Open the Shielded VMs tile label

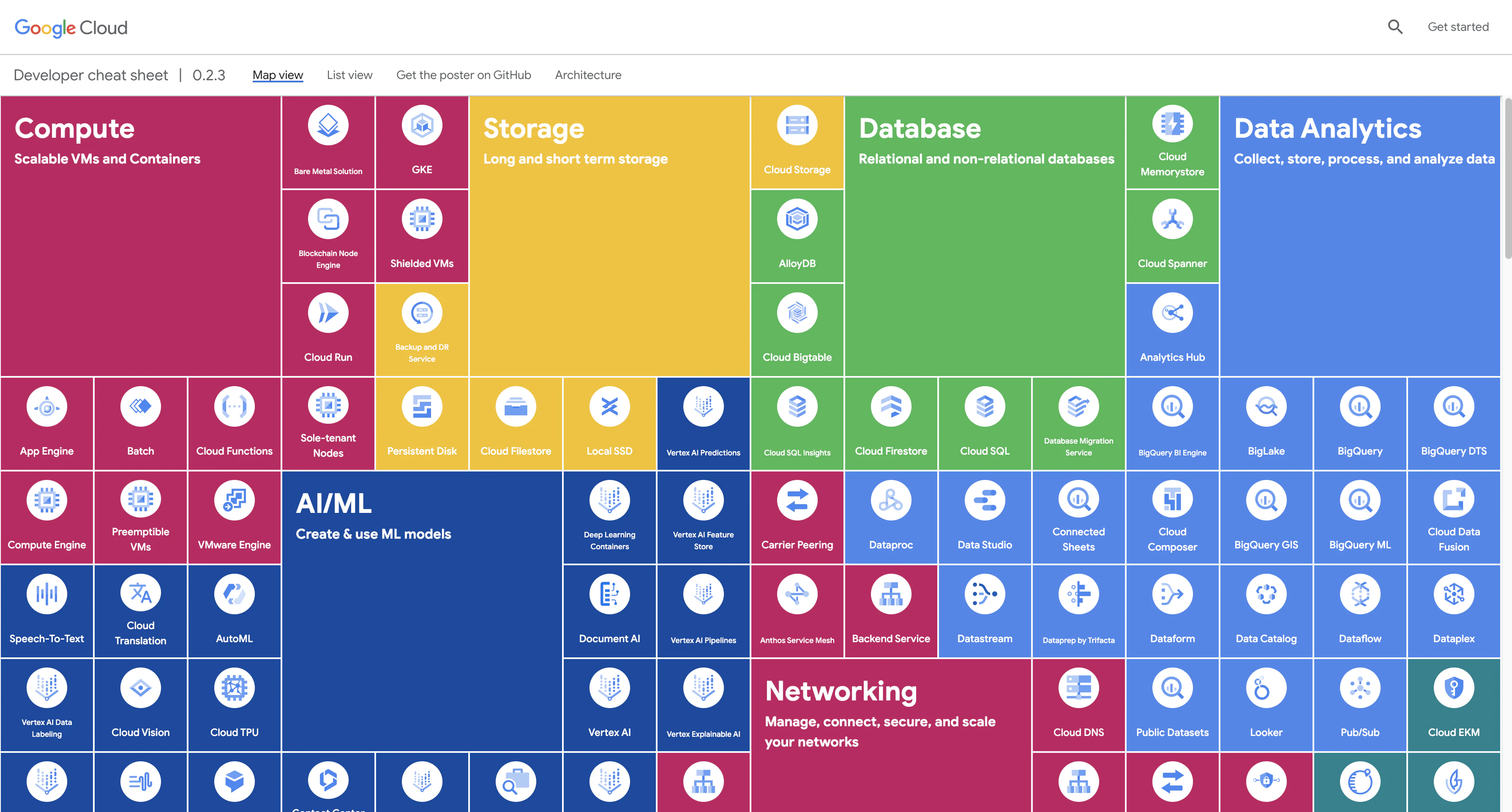pyautogui.click(x=422, y=264)
